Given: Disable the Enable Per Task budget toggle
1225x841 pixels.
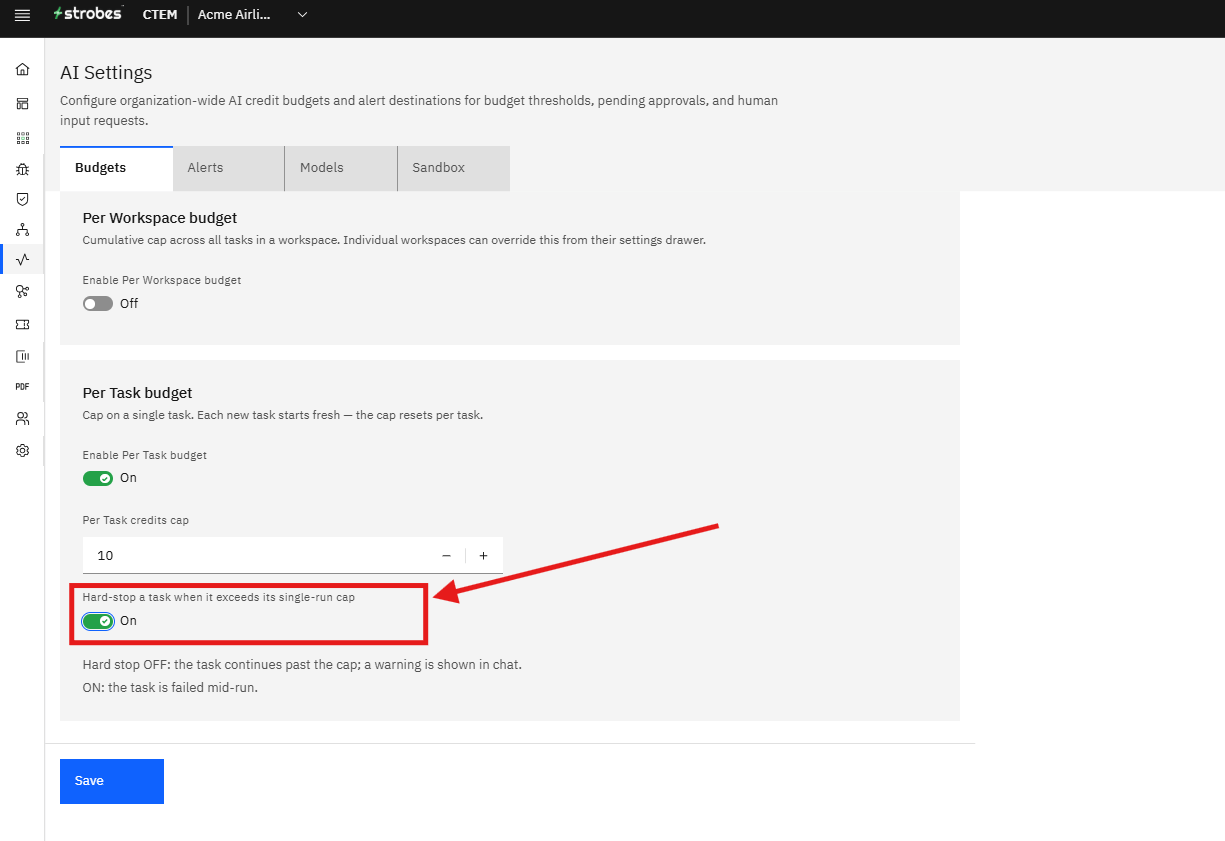Looking at the screenshot, I should coord(98,478).
